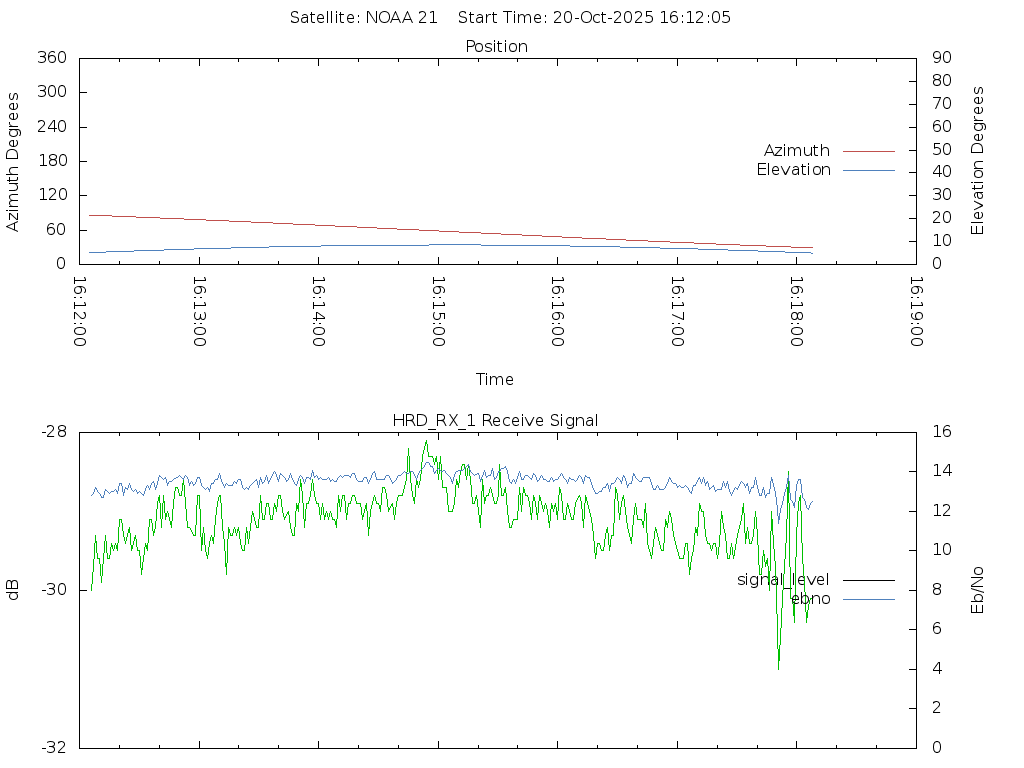Select the signal_level legend label
1024x768 pixels.
(783, 580)
